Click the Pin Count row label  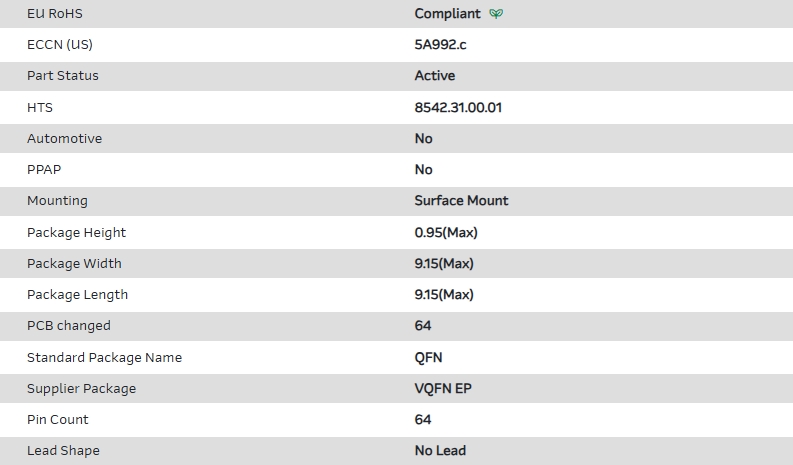(58, 420)
